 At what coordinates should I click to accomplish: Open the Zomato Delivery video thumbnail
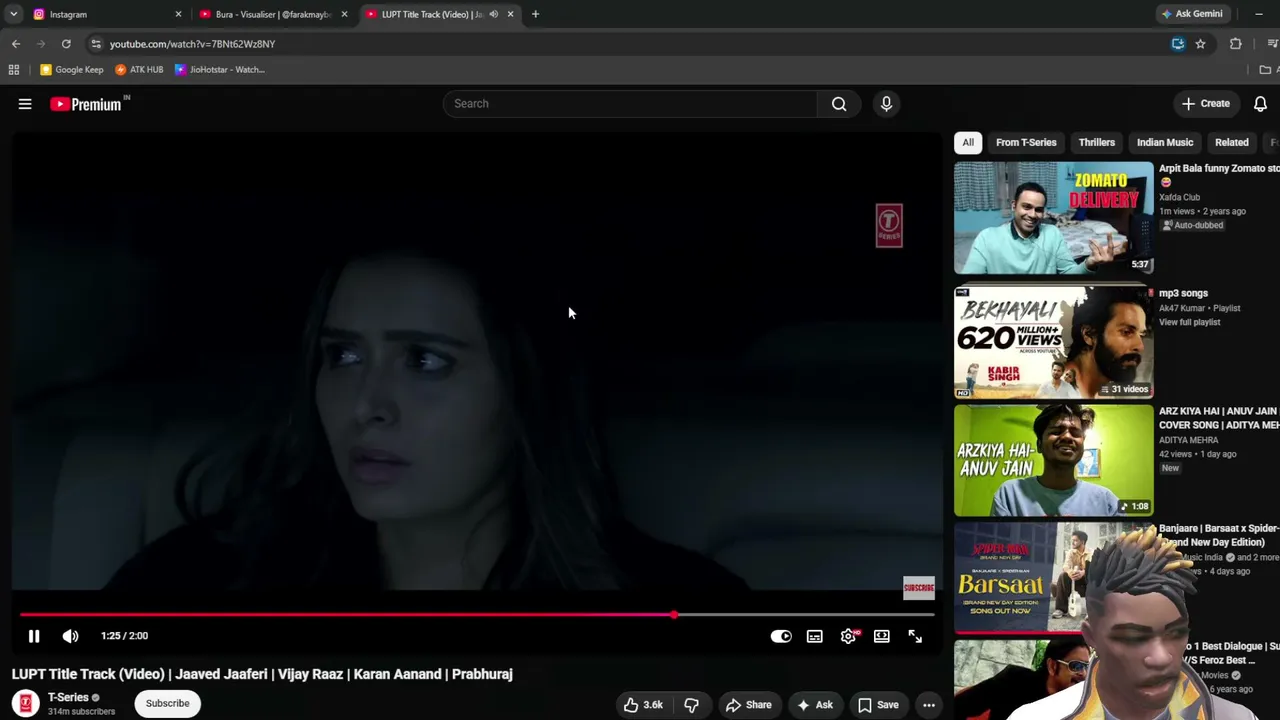pyautogui.click(x=1053, y=218)
